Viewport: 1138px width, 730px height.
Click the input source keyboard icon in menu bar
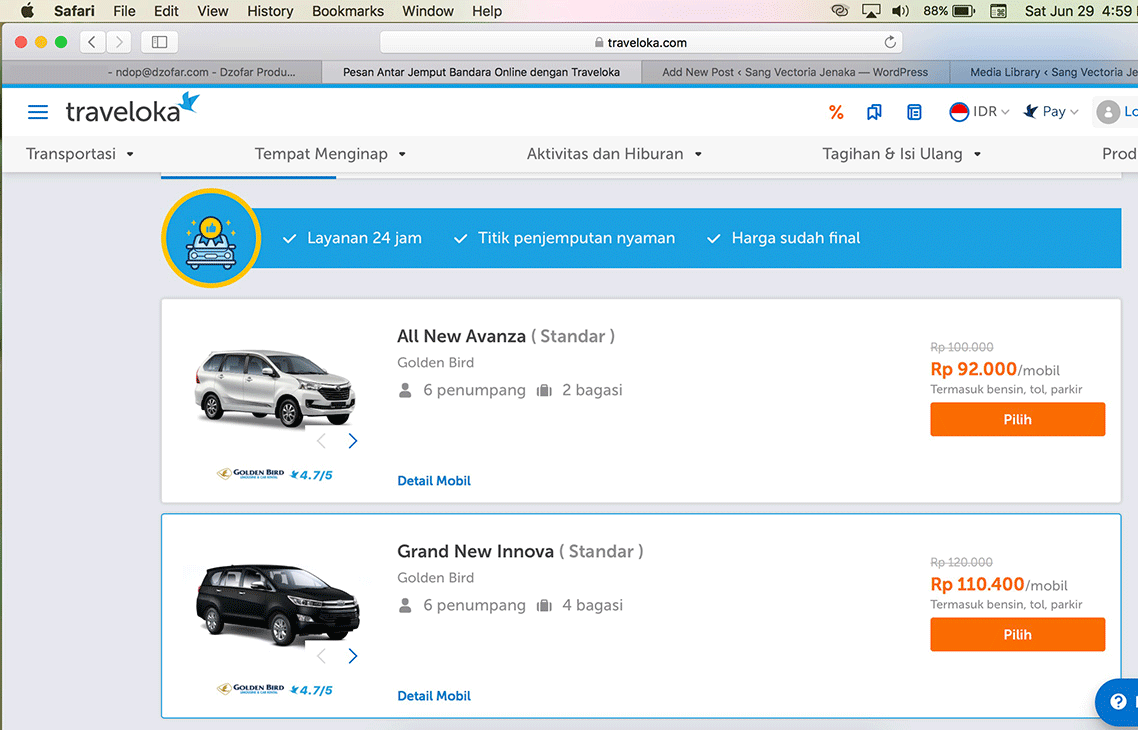click(x=999, y=11)
